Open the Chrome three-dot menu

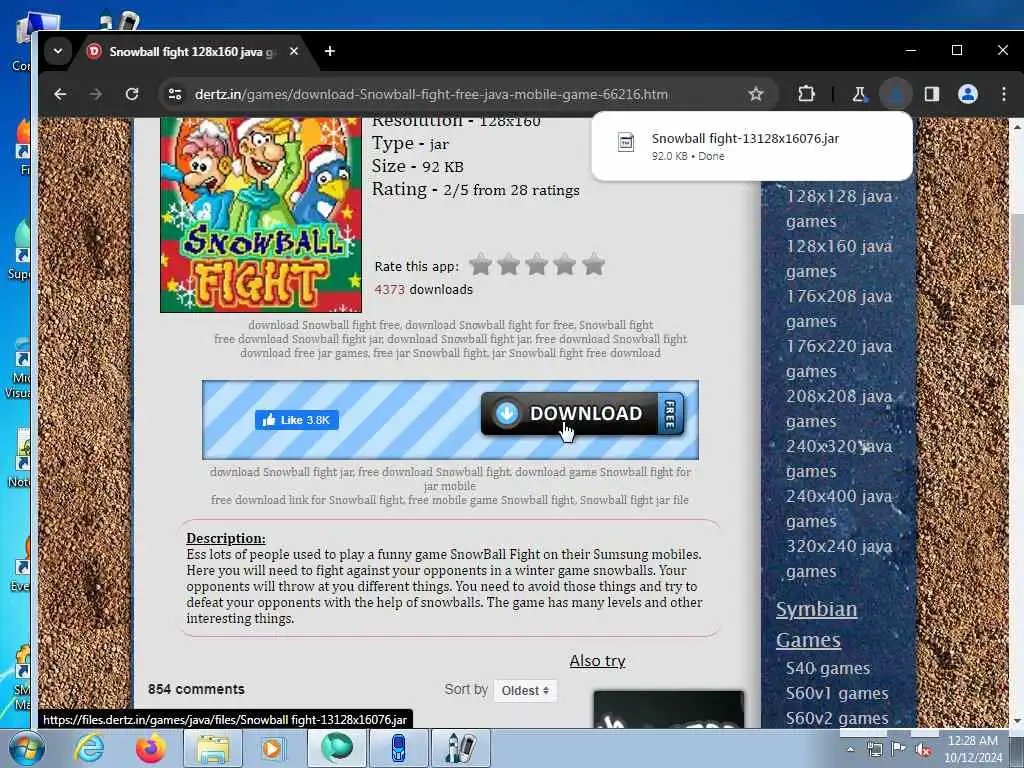pos(1004,94)
